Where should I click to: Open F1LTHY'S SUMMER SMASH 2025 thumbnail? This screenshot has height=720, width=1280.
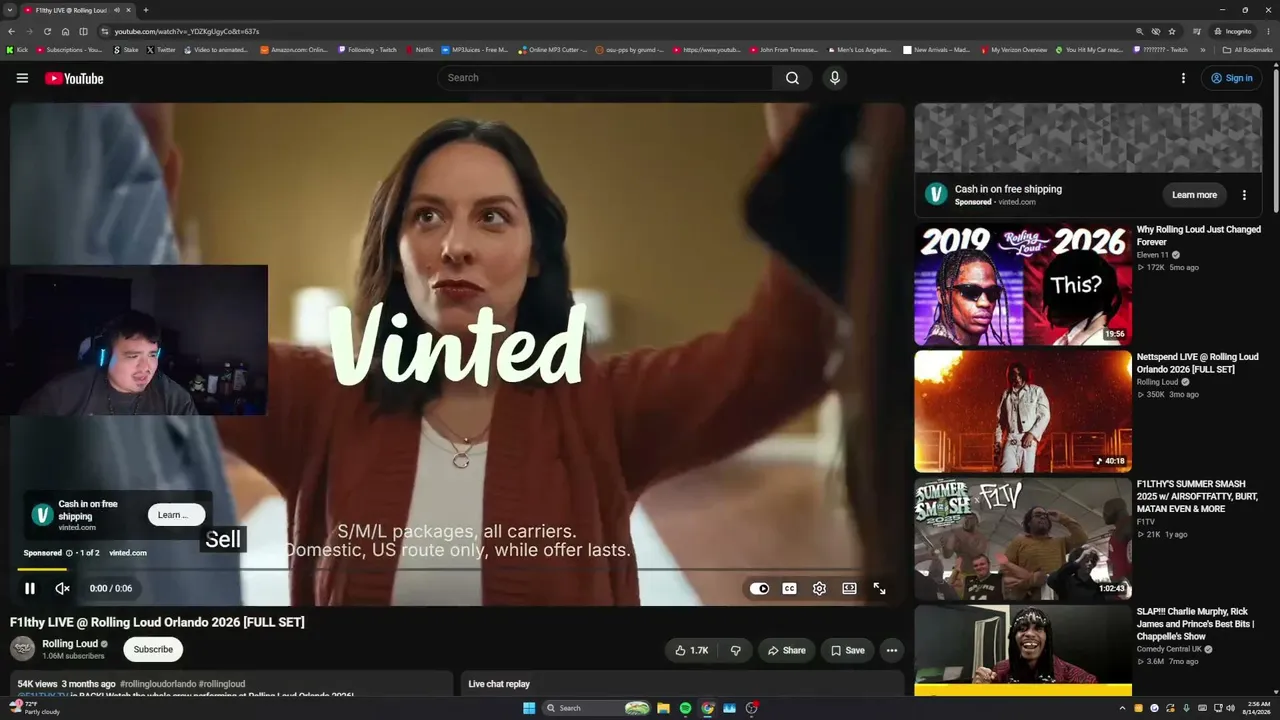(x=1023, y=538)
